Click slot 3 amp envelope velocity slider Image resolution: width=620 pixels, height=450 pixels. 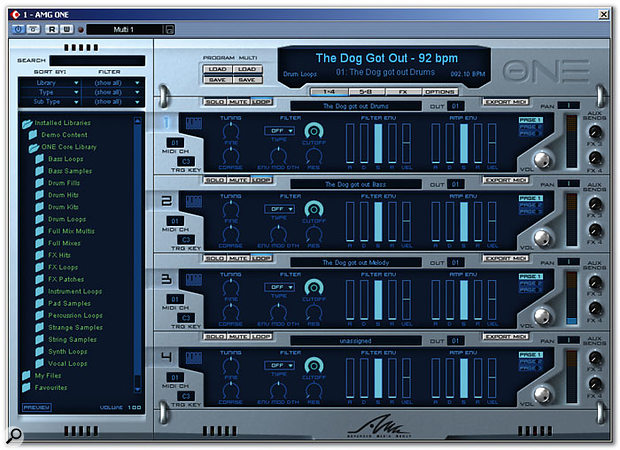492,300
